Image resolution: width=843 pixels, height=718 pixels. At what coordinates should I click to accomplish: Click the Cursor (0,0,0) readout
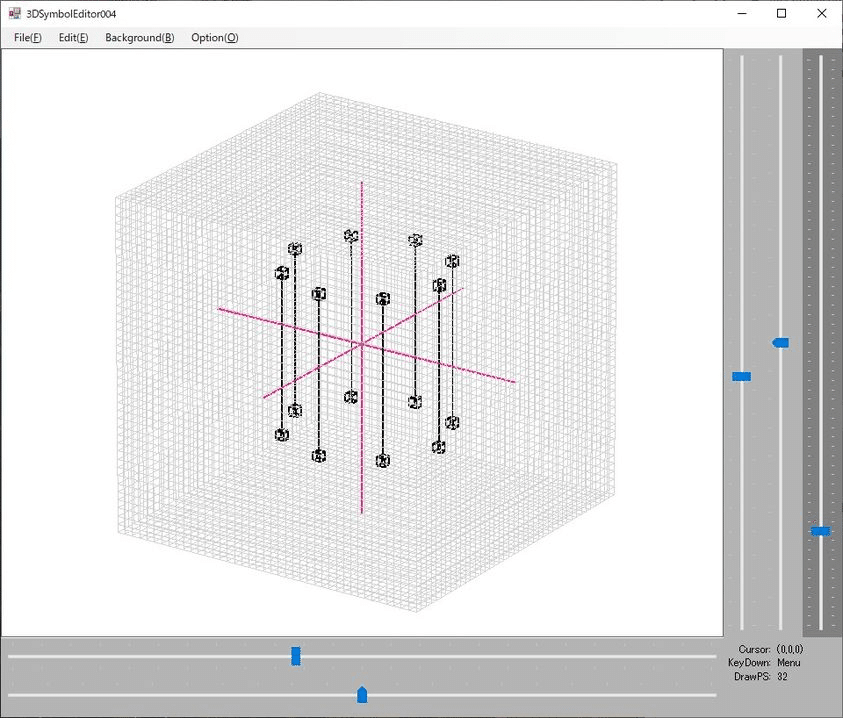click(770, 649)
